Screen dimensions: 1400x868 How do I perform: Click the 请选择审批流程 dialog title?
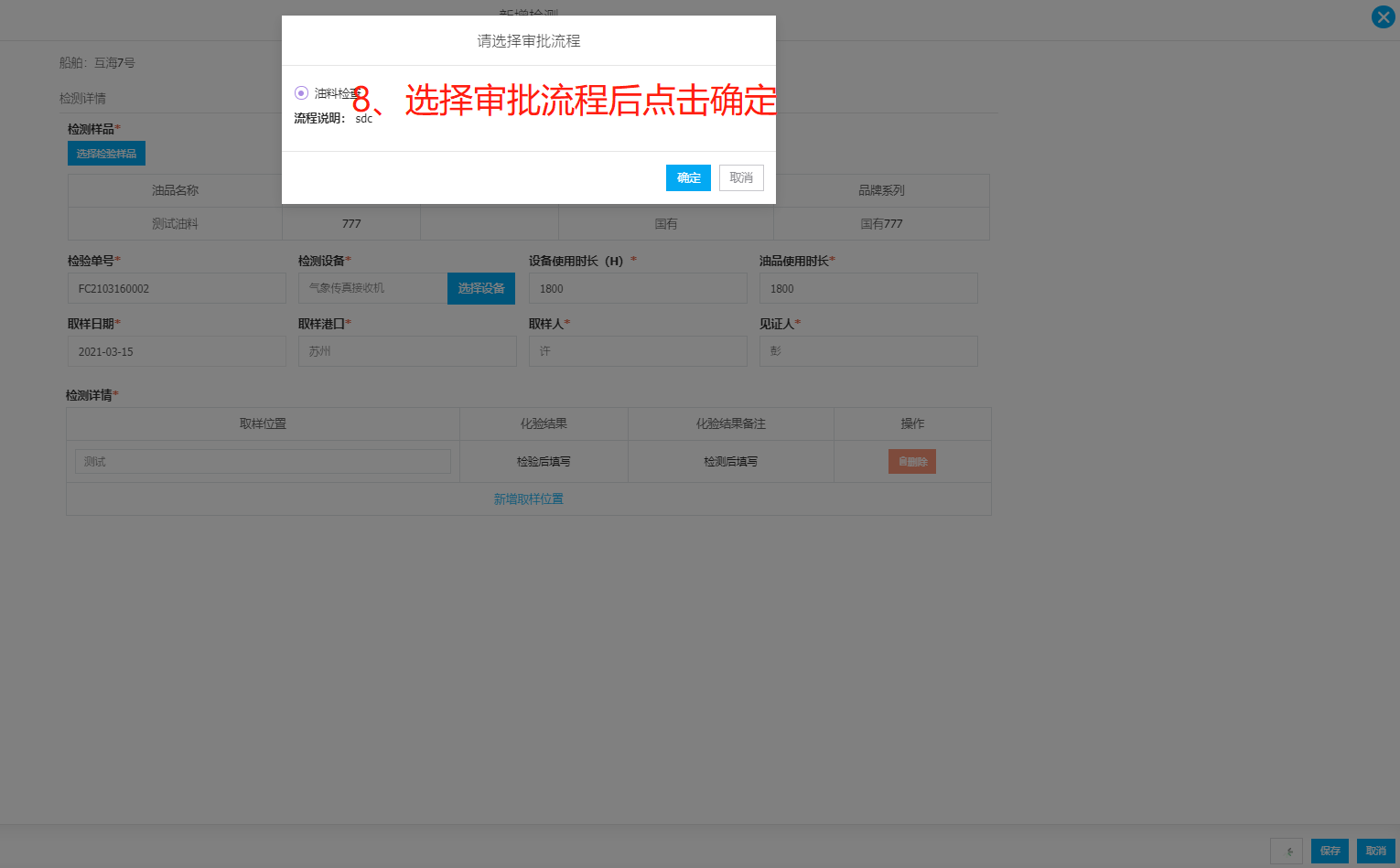click(x=529, y=41)
